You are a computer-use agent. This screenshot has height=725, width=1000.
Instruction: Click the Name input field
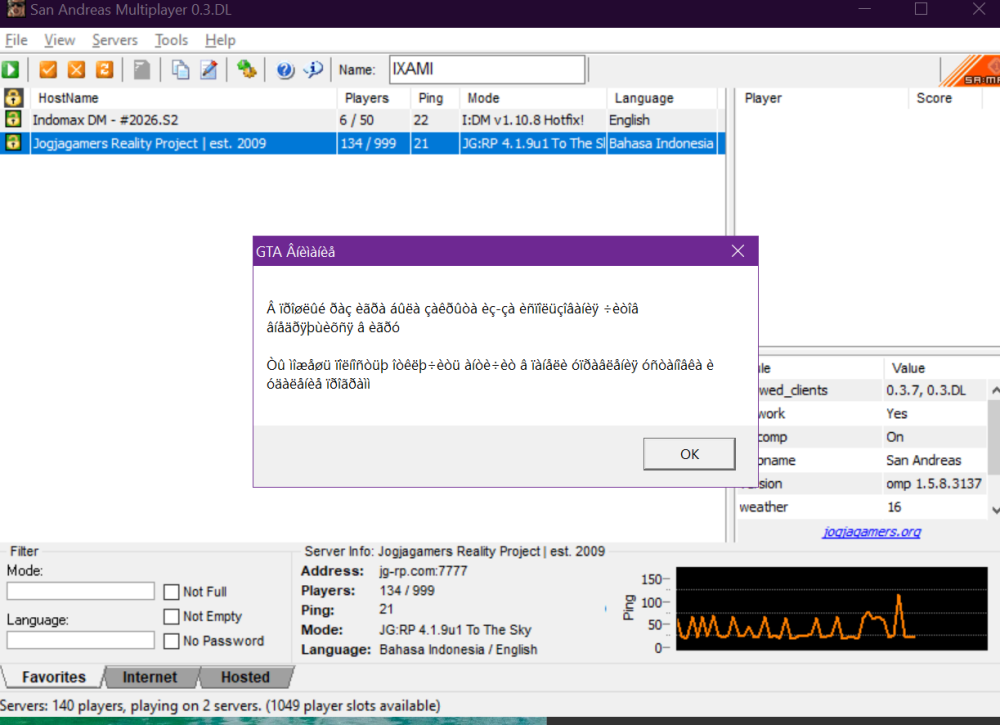pos(487,69)
